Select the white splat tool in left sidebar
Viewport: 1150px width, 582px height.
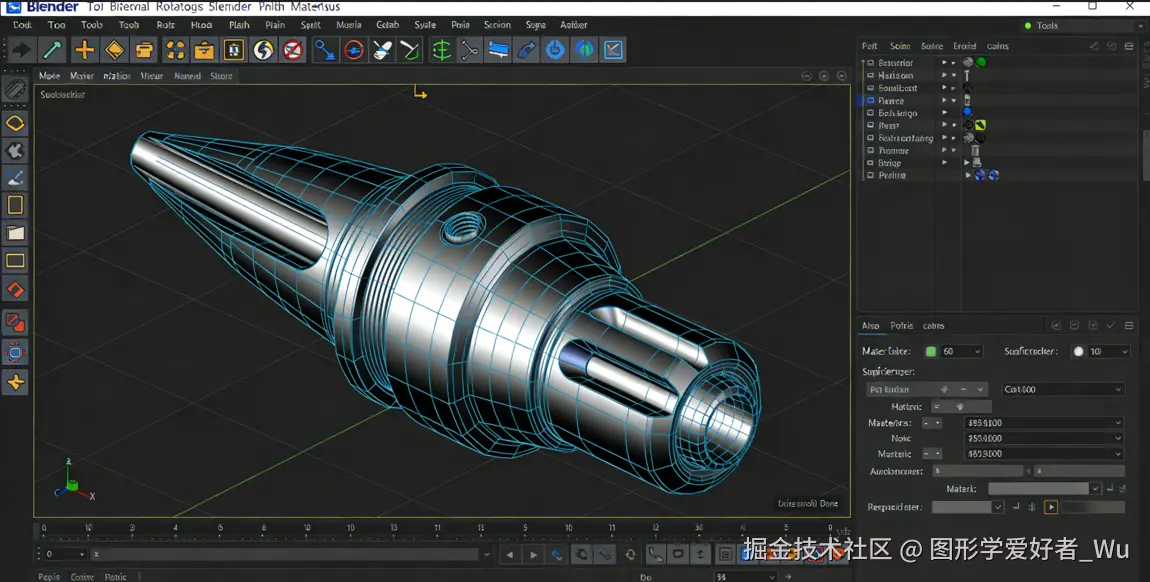[x=15, y=150]
